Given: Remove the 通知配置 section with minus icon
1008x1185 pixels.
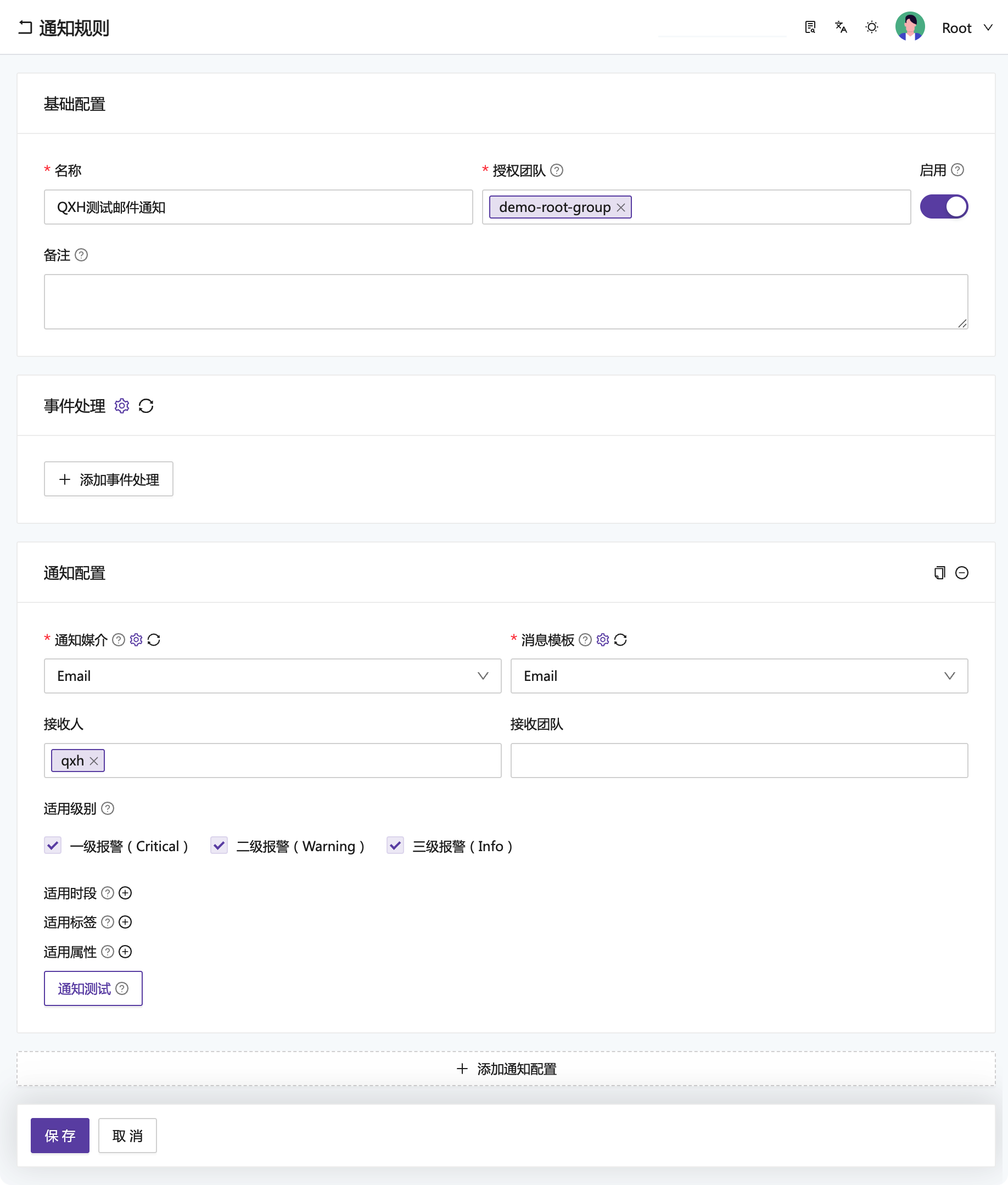Looking at the screenshot, I should click(x=962, y=573).
